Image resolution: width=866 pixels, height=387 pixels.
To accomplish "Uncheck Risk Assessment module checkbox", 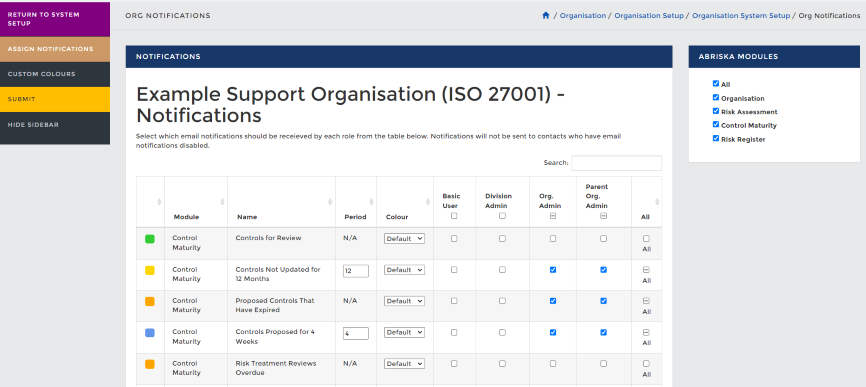I will point(716,111).
